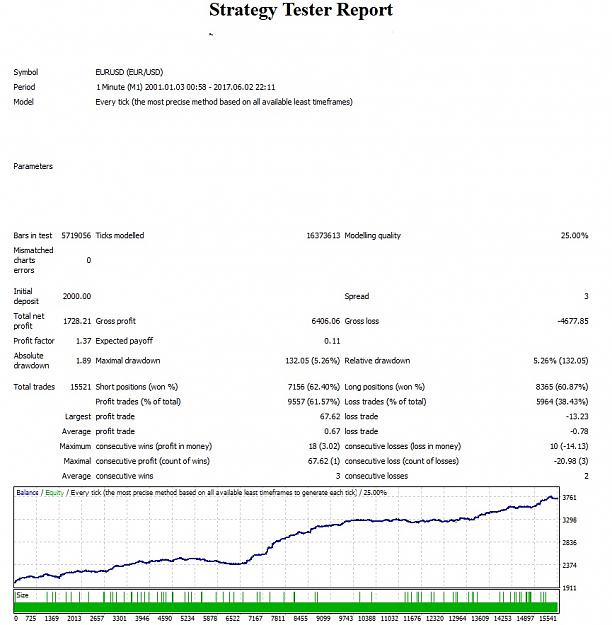Click largest loss trade value -13.23
Viewport: 612px width, 625px height.
pos(577,417)
